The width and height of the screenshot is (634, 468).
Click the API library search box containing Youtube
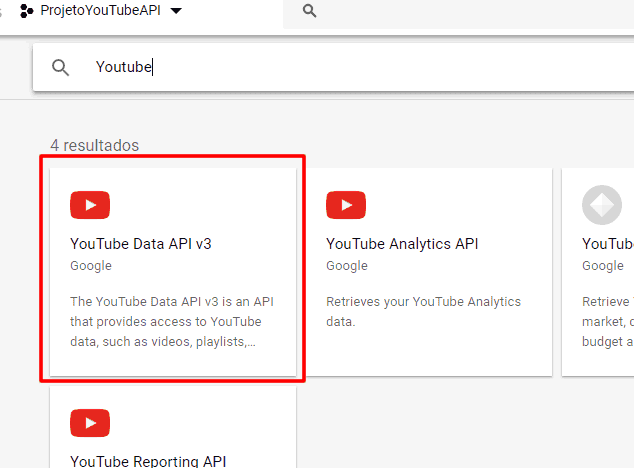click(333, 67)
